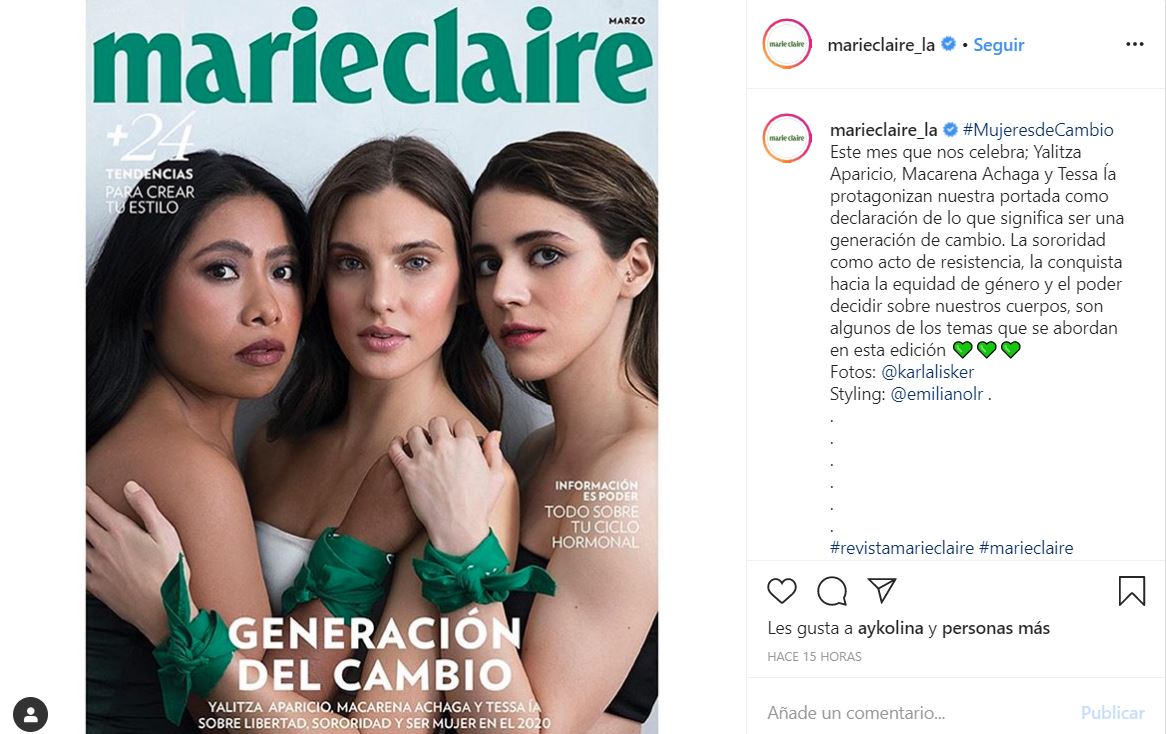Open comments via the speech bubble icon

coord(831,591)
